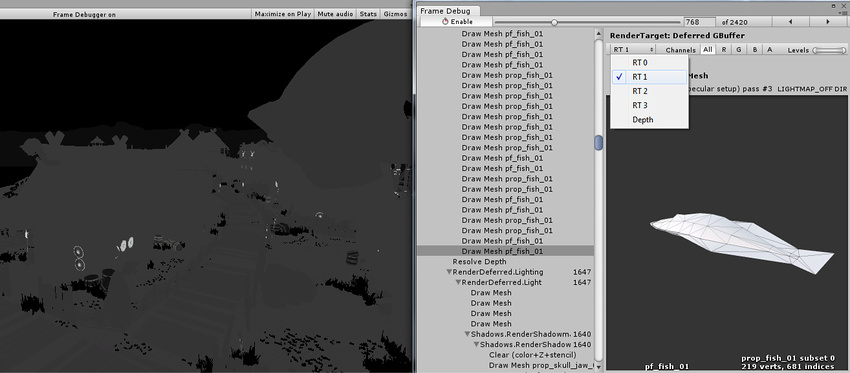850x373 pixels.
Task: Click the Stats button
Action: tap(368, 14)
